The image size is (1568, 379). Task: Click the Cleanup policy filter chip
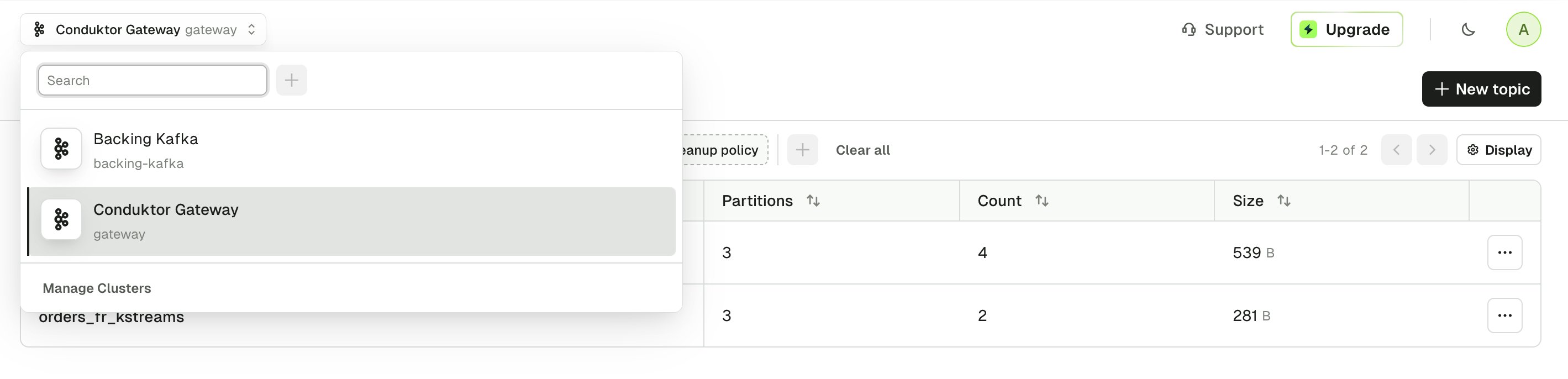coord(724,150)
